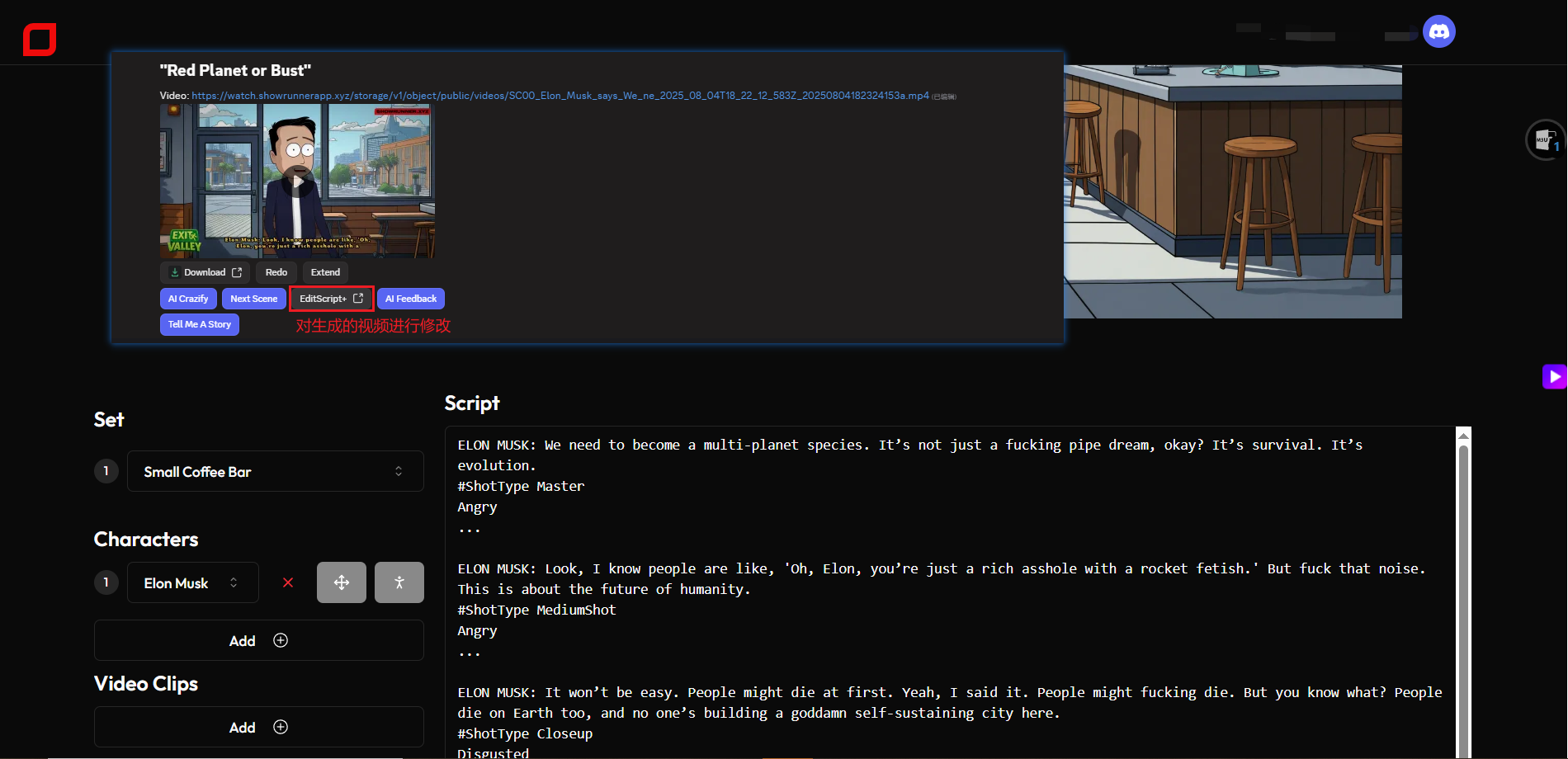
Task: Click inside the Script text area
Action: click(950, 592)
